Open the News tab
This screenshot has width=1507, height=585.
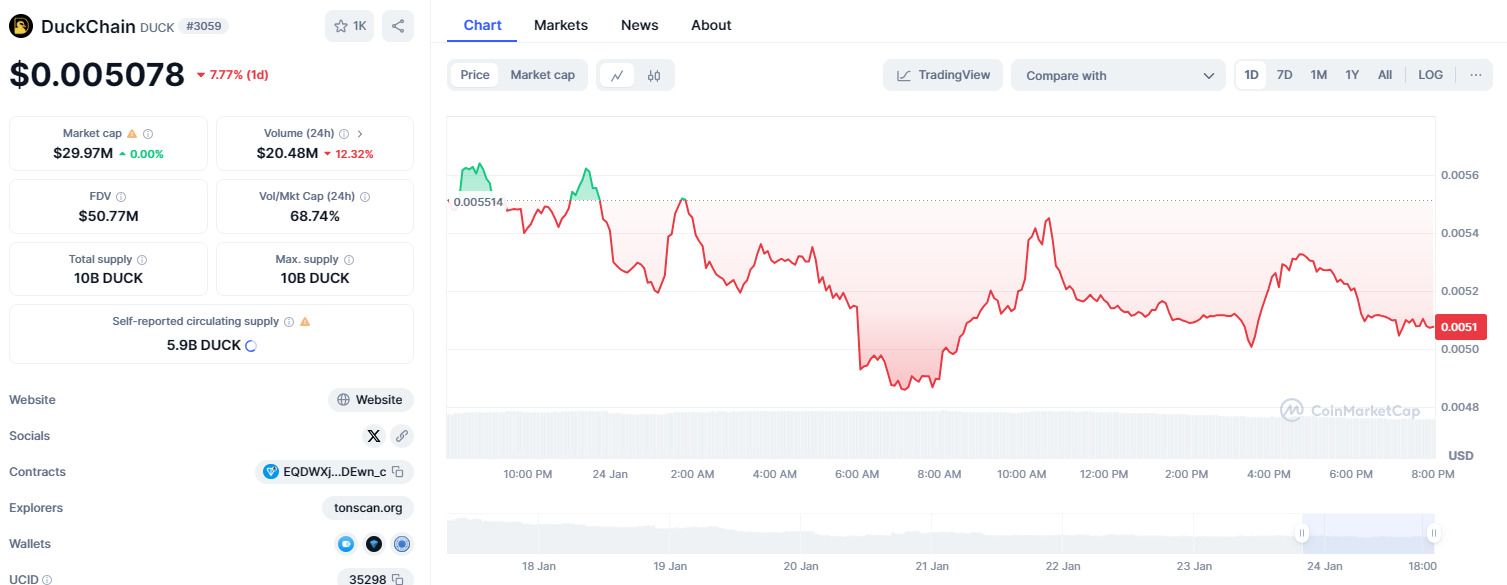pos(640,25)
